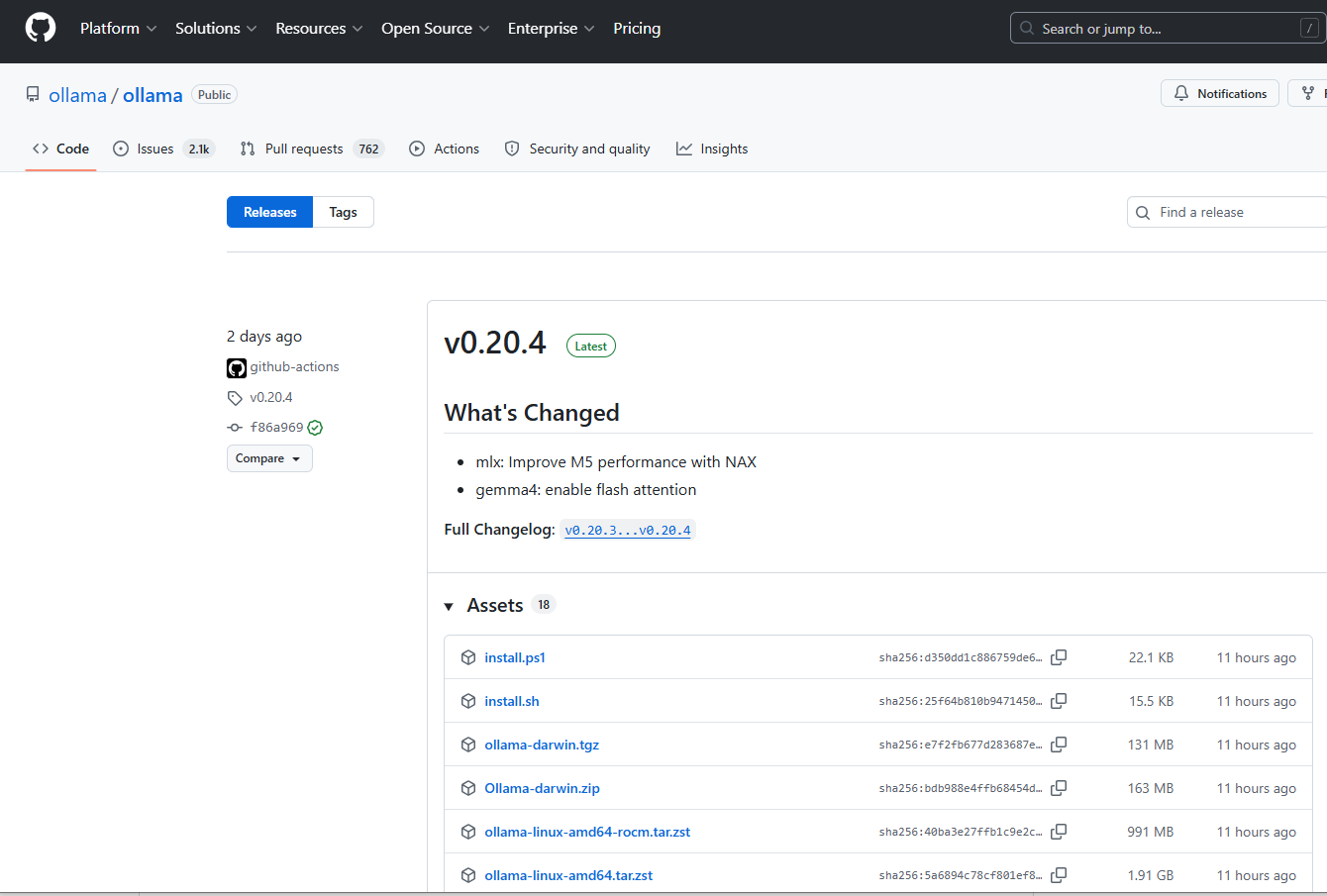The width and height of the screenshot is (1327, 896).
Task: Copy the sha256 hash for install.ps1
Action: (1059, 657)
